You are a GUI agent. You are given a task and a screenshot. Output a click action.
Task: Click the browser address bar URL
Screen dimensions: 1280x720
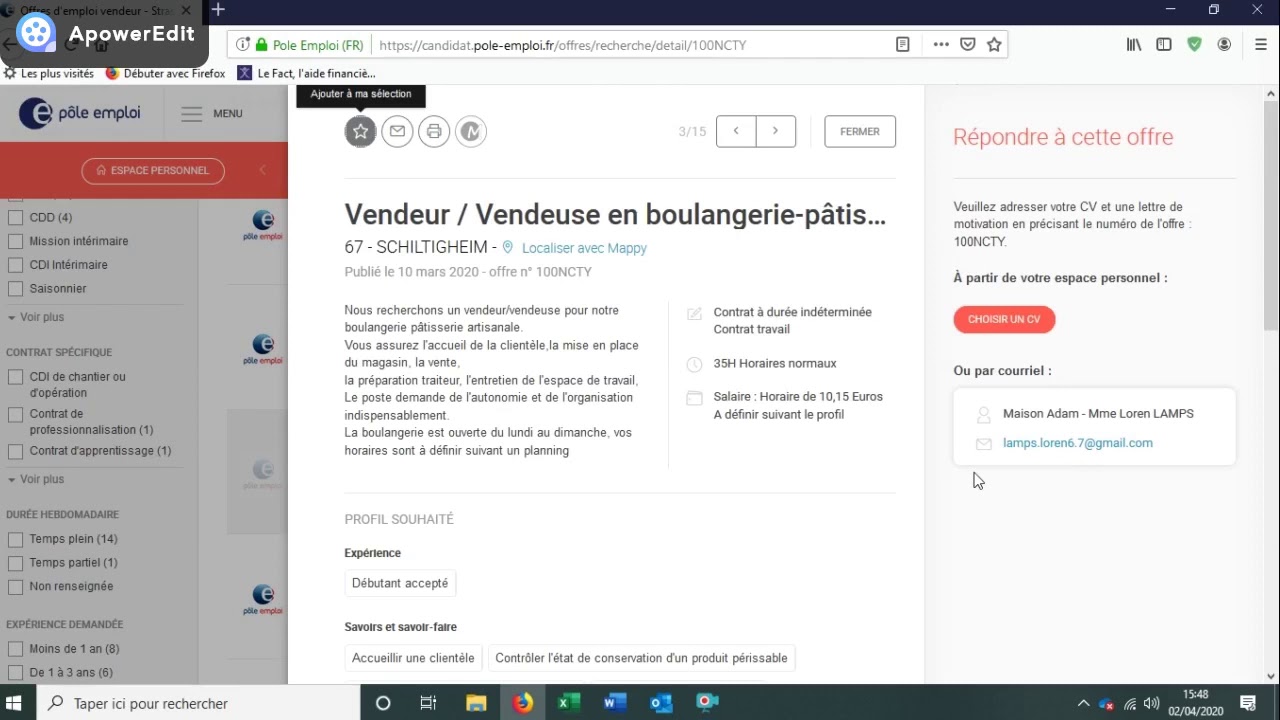(563, 45)
